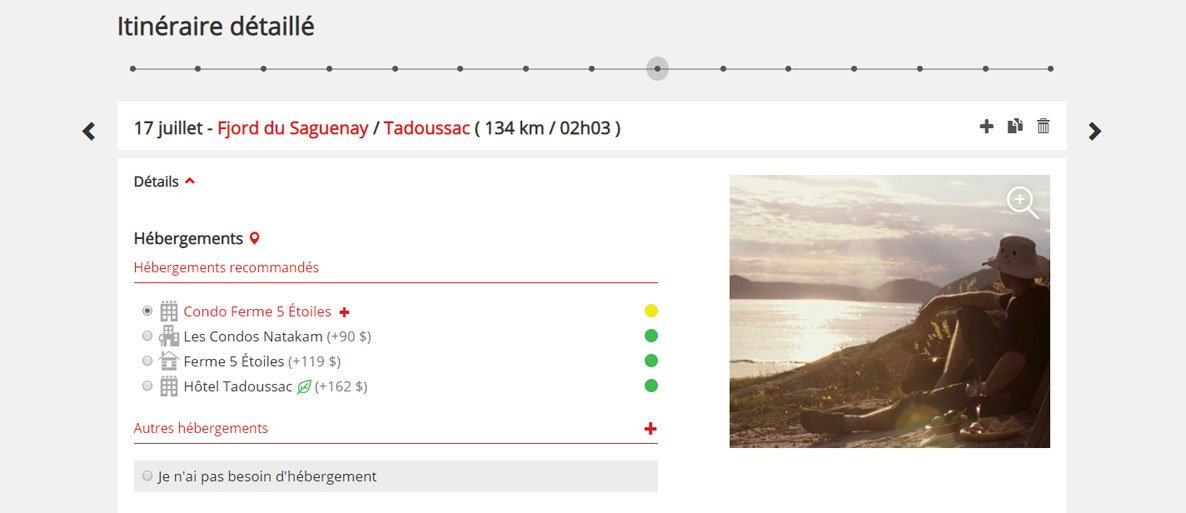1186x513 pixels.
Task: Click the '17 juillet' date text
Action: [x=169, y=128]
